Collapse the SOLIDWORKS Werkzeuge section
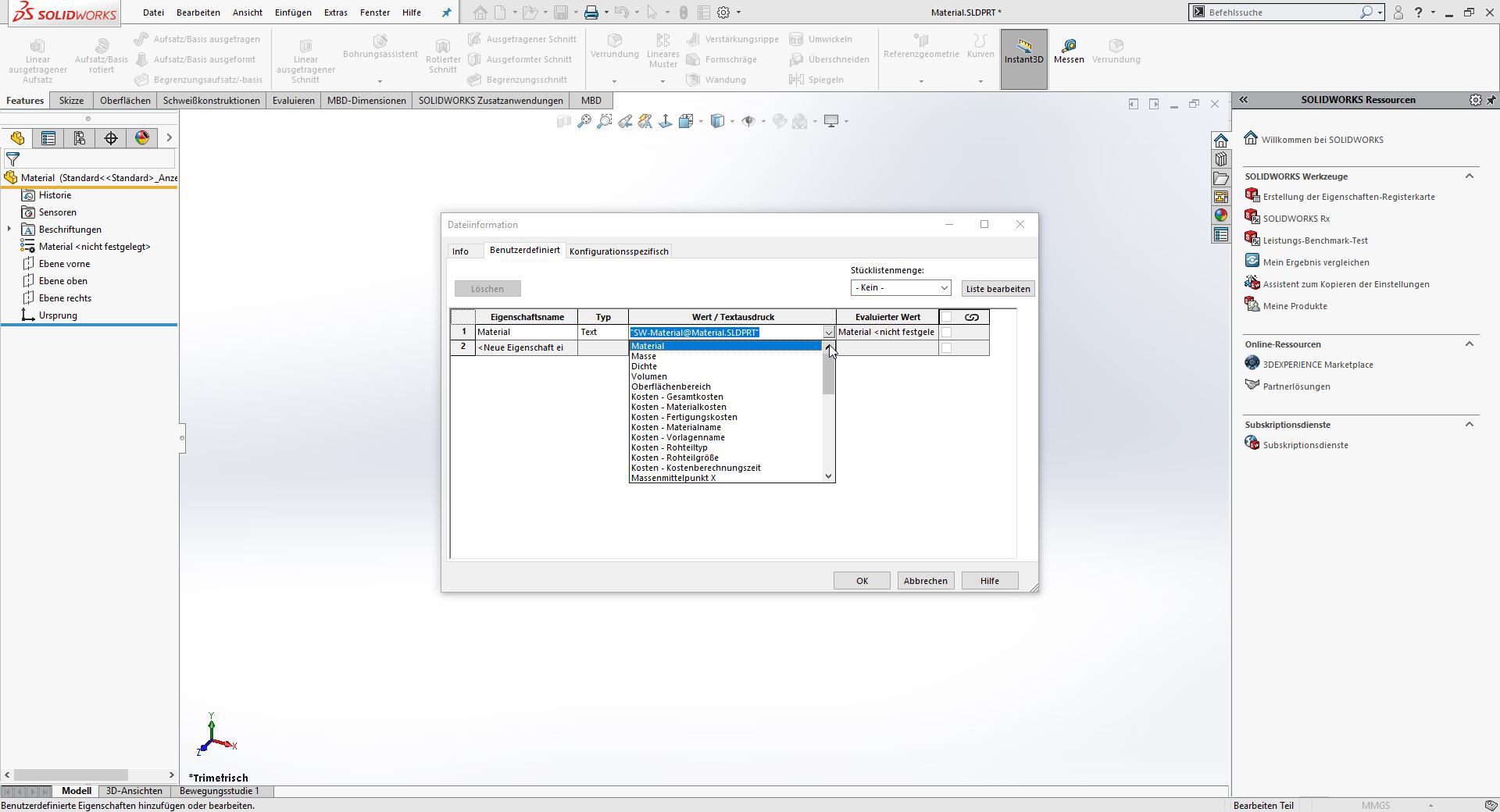The width and height of the screenshot is (1500, 812). (1468, 176)
